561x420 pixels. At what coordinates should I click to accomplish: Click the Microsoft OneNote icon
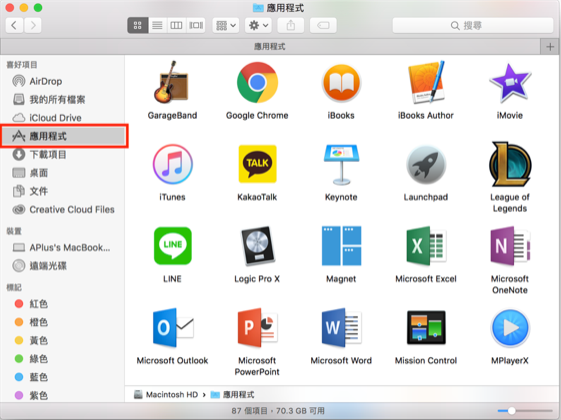[x=510, y=246]
